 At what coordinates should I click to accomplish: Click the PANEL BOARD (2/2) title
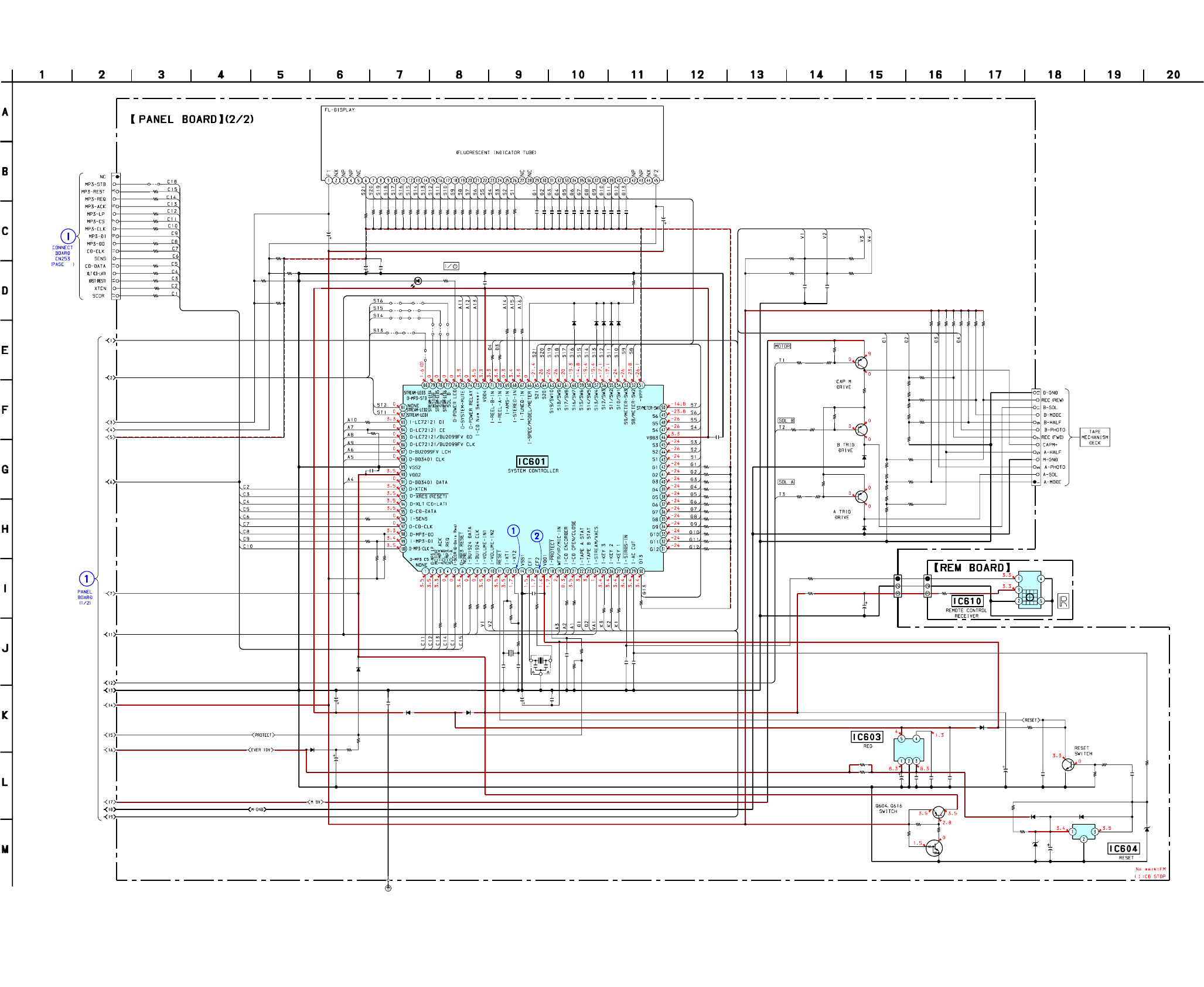(192, 120)
